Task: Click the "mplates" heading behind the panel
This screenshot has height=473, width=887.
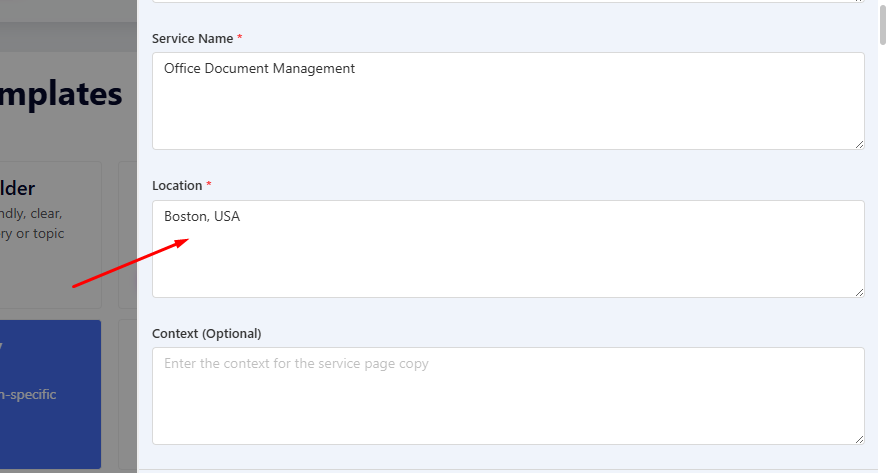Action: pyautogui.click(x=60, y=95)
